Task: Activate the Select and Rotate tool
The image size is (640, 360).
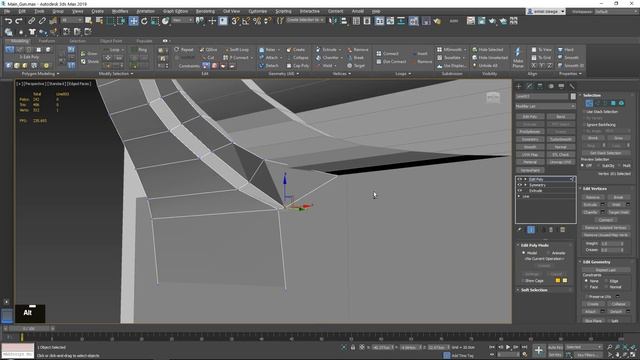Action: 144,21
